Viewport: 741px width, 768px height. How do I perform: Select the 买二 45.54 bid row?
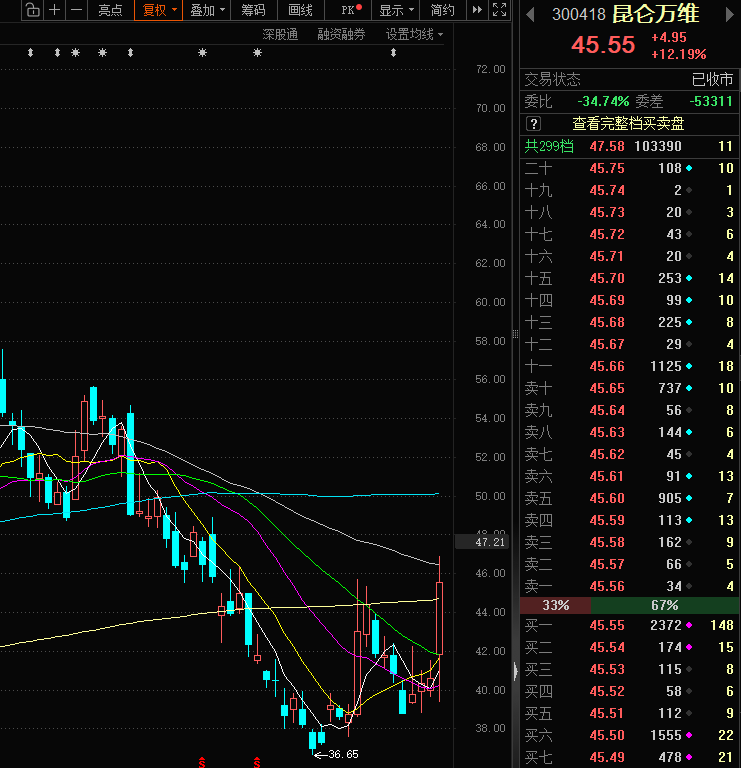629,648
